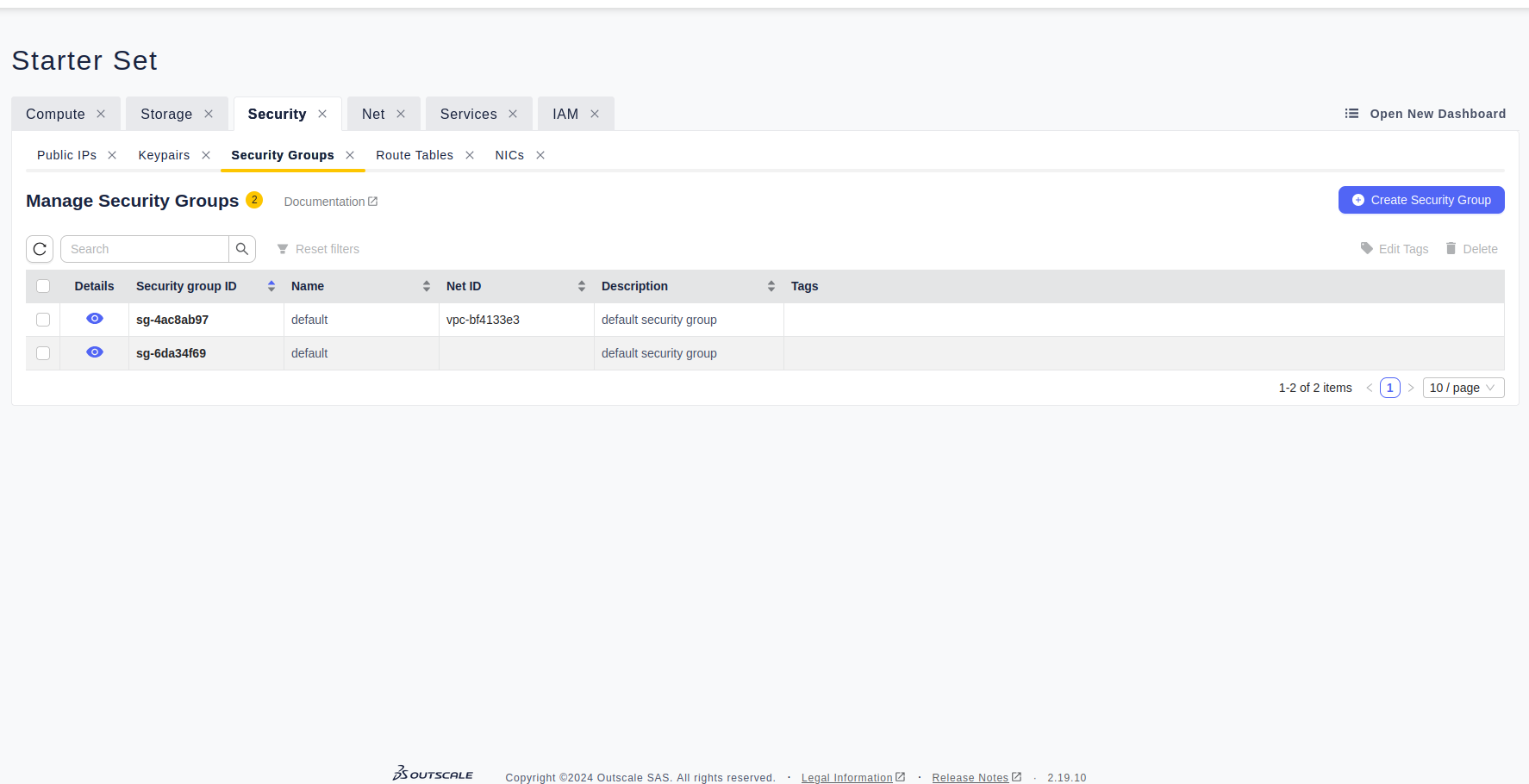
Task: Open the Route Tables sub-tab
Action: pyautogui.click(x=414, y=155)
